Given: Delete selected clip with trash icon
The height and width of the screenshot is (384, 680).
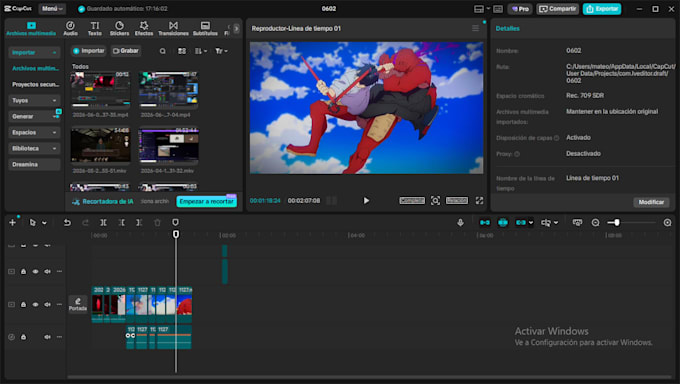Looking at the screenshot, I should tap(157, 223).
